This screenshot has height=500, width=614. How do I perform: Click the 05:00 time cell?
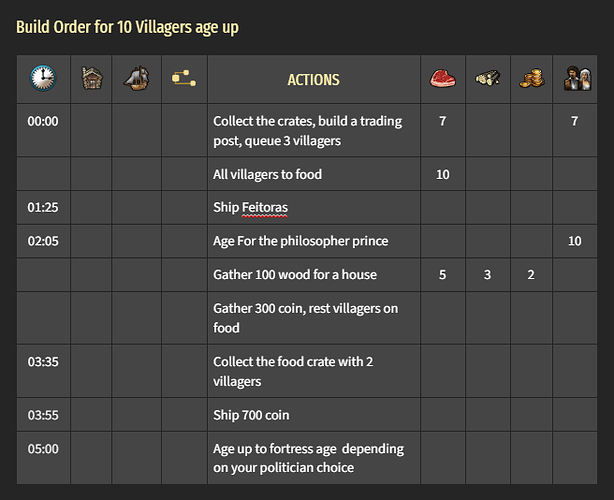pyautogui.click(x=43, y=449)
